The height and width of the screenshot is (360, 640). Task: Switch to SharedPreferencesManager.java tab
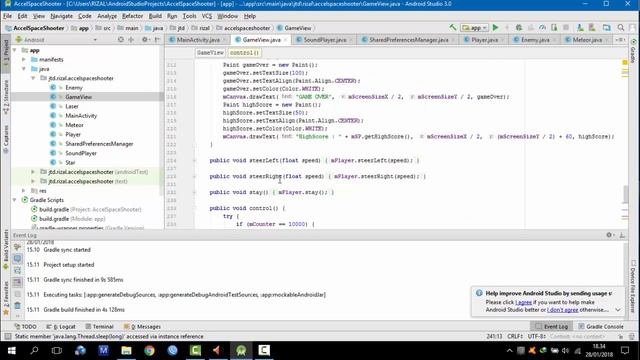(408, 40)
